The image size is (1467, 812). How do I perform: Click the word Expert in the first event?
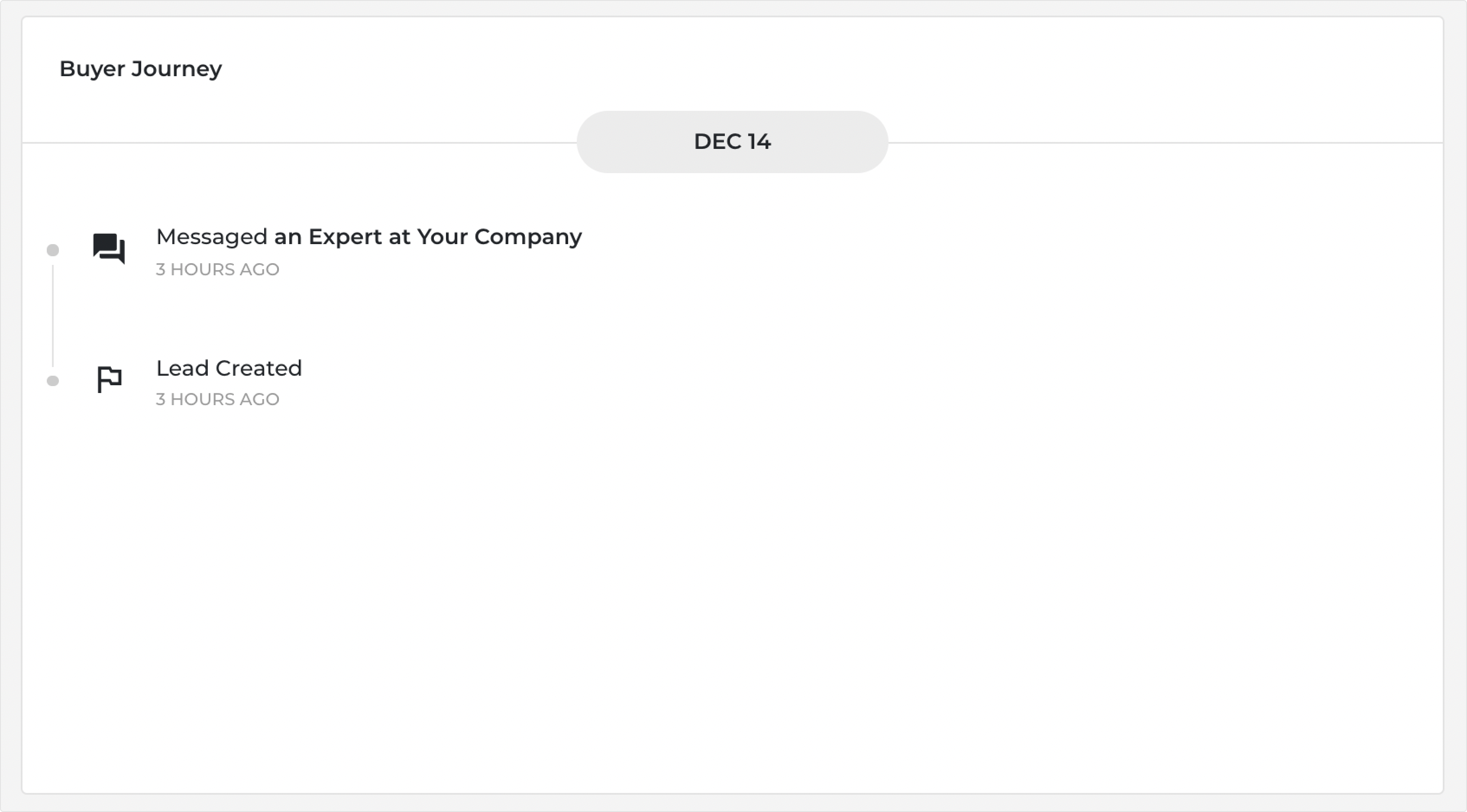(345, 237)
